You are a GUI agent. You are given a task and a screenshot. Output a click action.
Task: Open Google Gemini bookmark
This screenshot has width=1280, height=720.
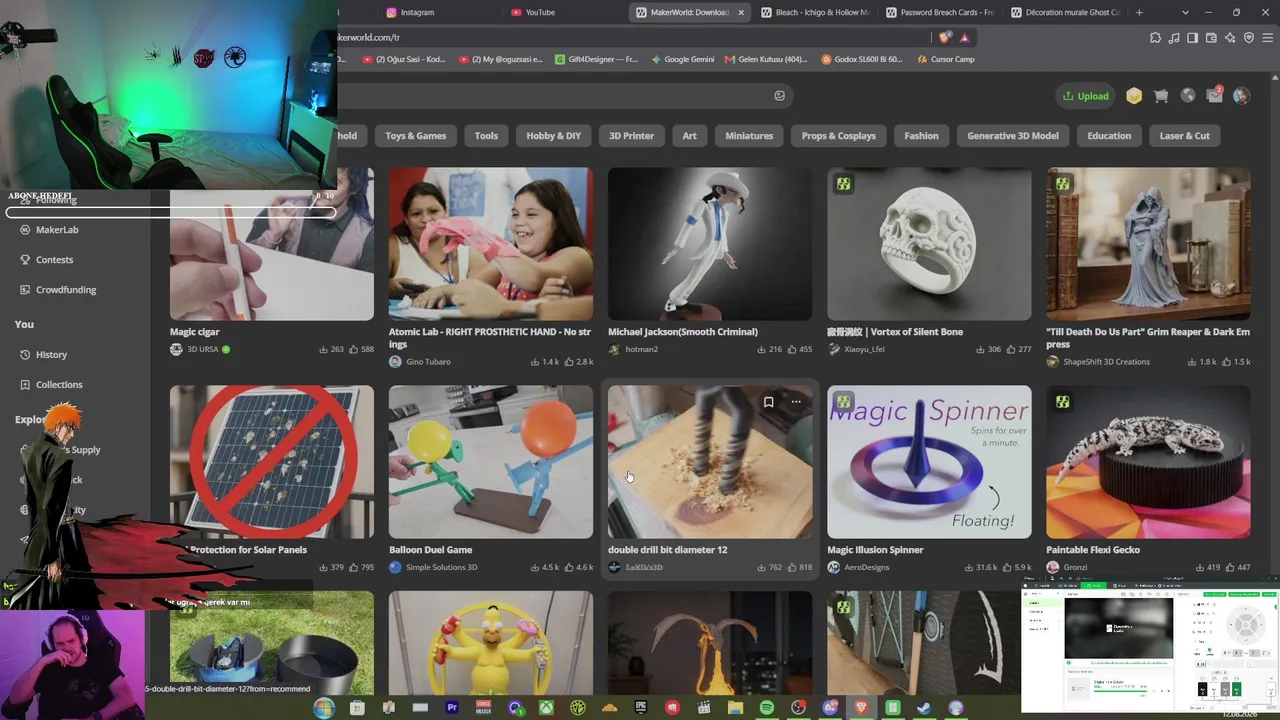tap(683, 59)
